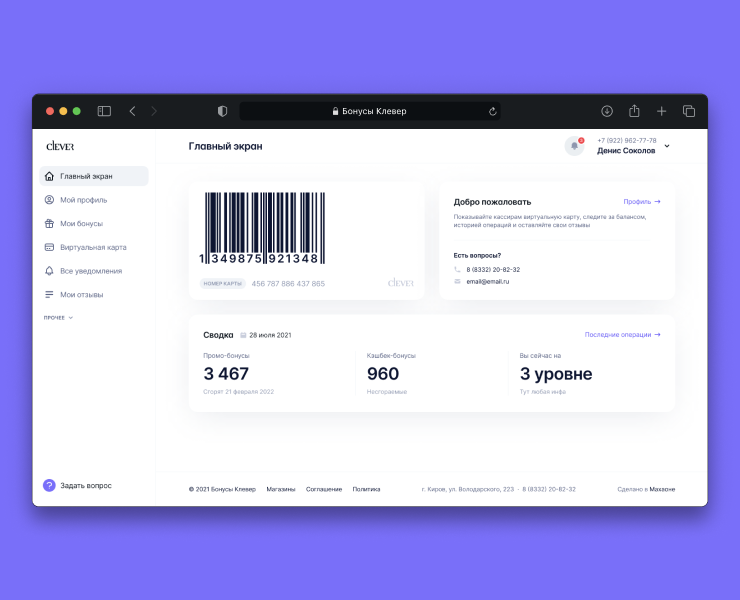This screenshot has height=600, width=740.
Task: Open 'Мои отзывы' menu item
Action: pyautogui.click(x=82, y=295)
